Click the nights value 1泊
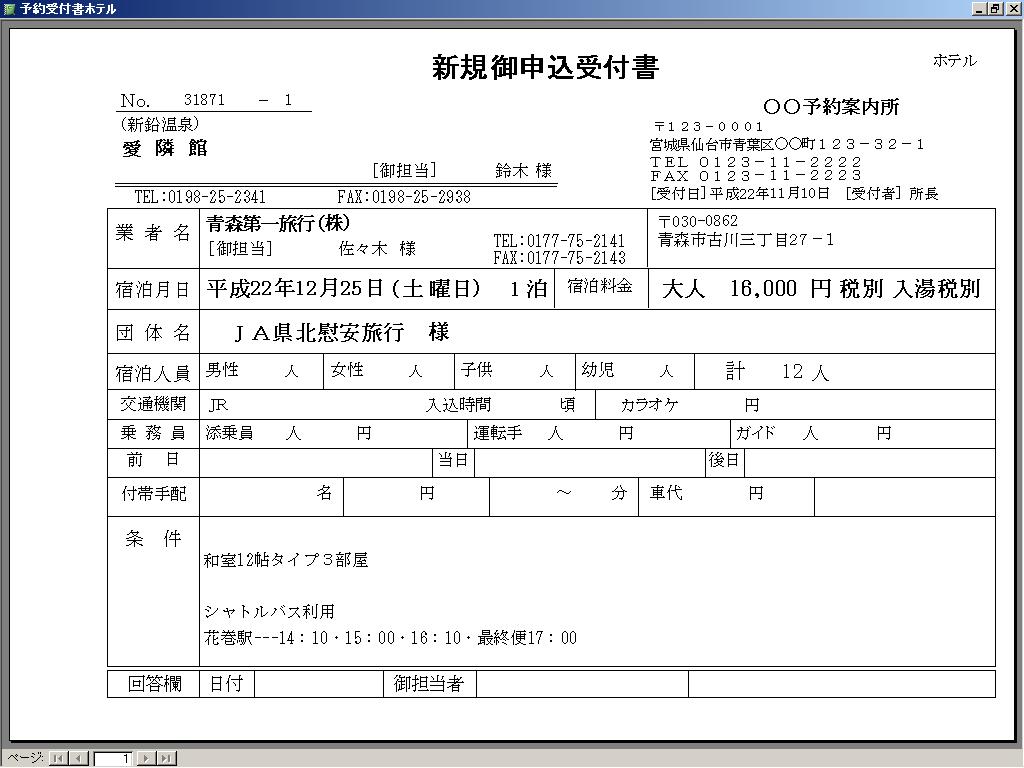The image size is (1024, 768). (528, 289)
